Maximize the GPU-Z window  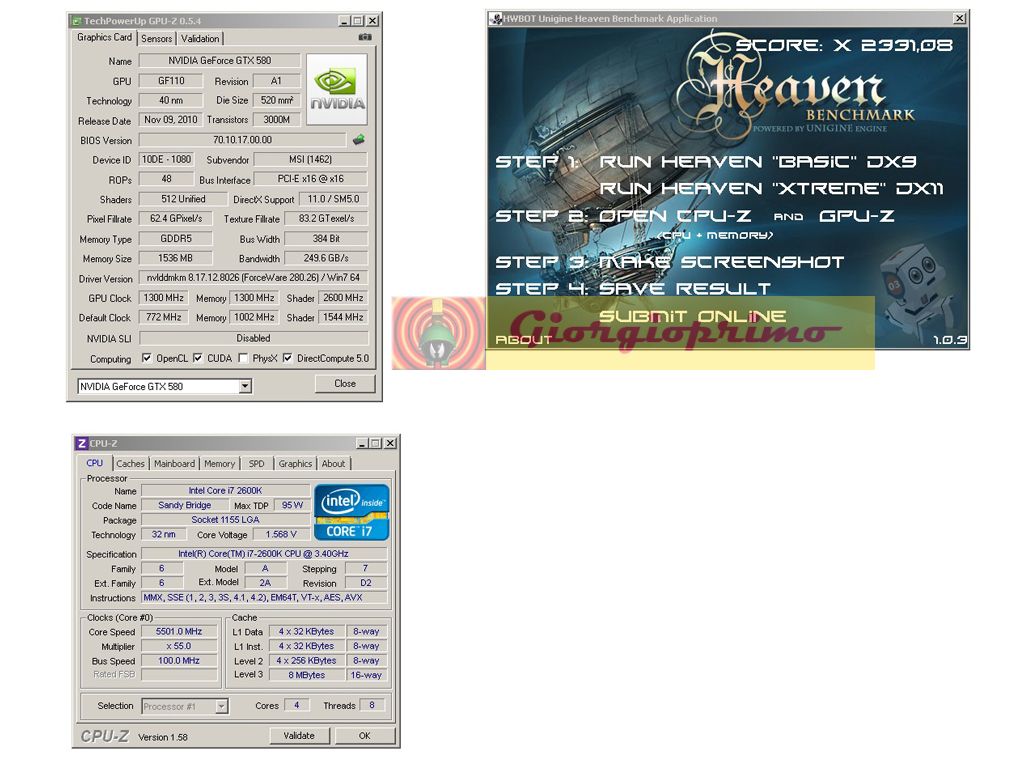coord(357,21)
